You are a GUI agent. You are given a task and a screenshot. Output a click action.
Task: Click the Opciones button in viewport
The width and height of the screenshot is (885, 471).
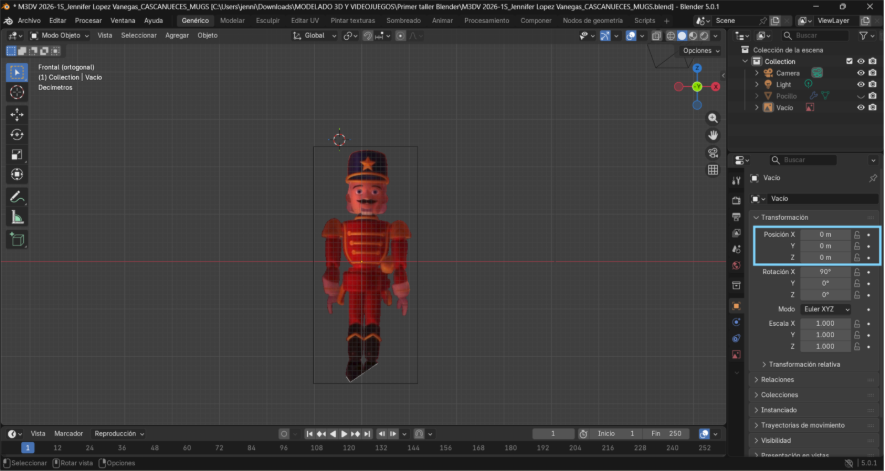tap(699, 50)
